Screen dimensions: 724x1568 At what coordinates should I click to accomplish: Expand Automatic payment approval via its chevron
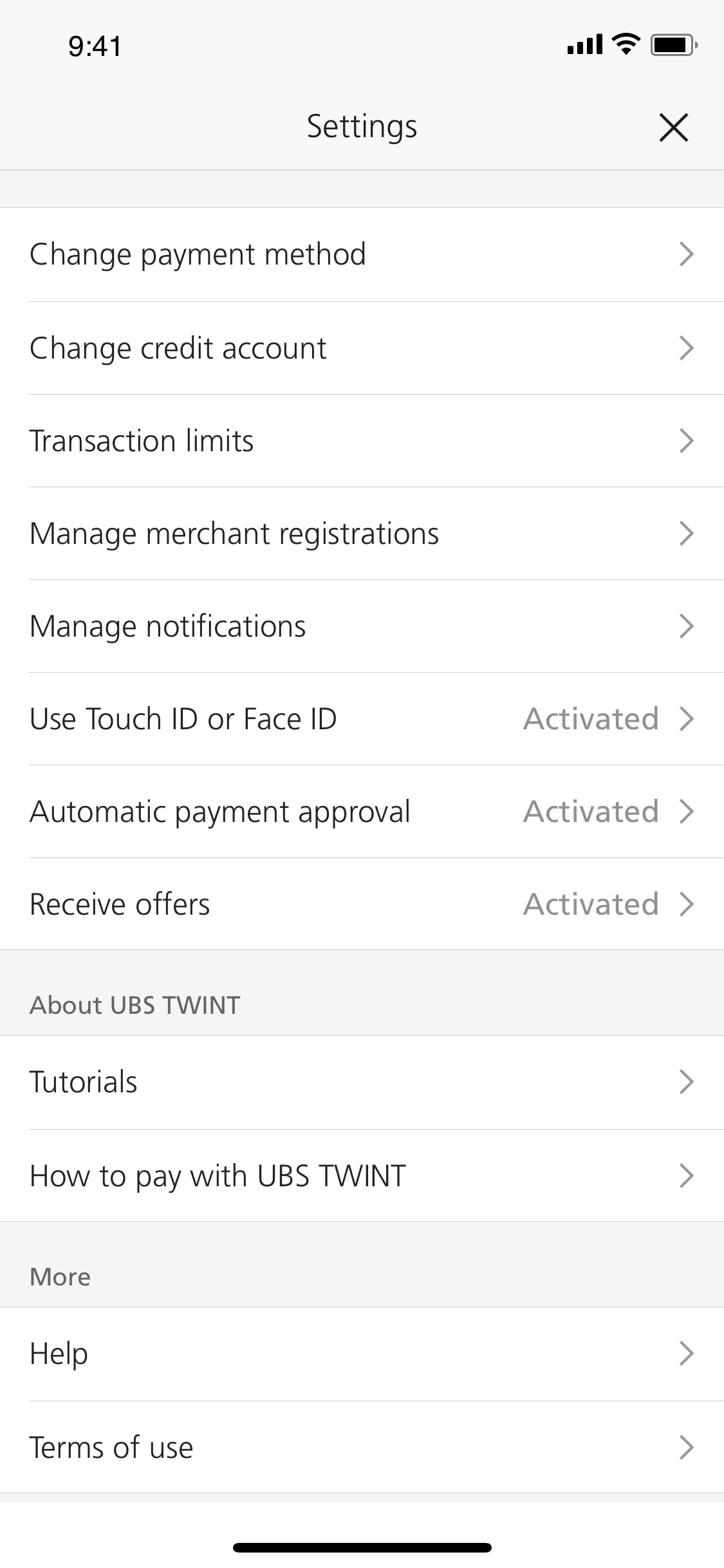686,812
